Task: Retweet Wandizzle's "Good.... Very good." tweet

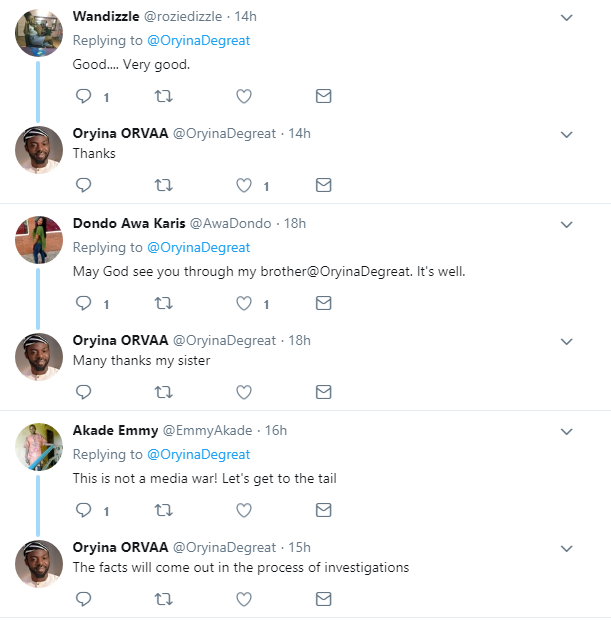Action: pyautogui.click(x=164, y=97)
